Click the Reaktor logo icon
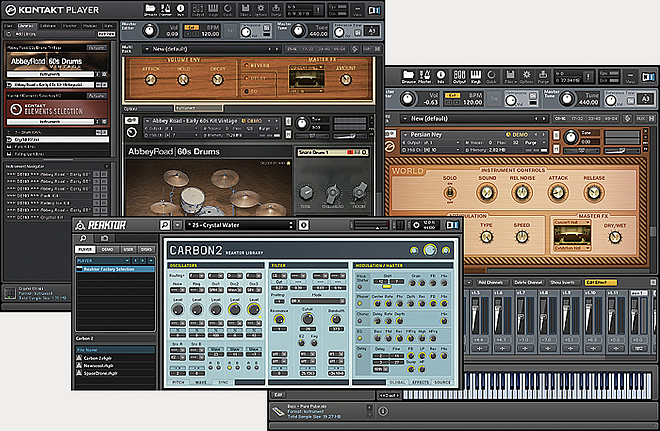 (80, 225)
